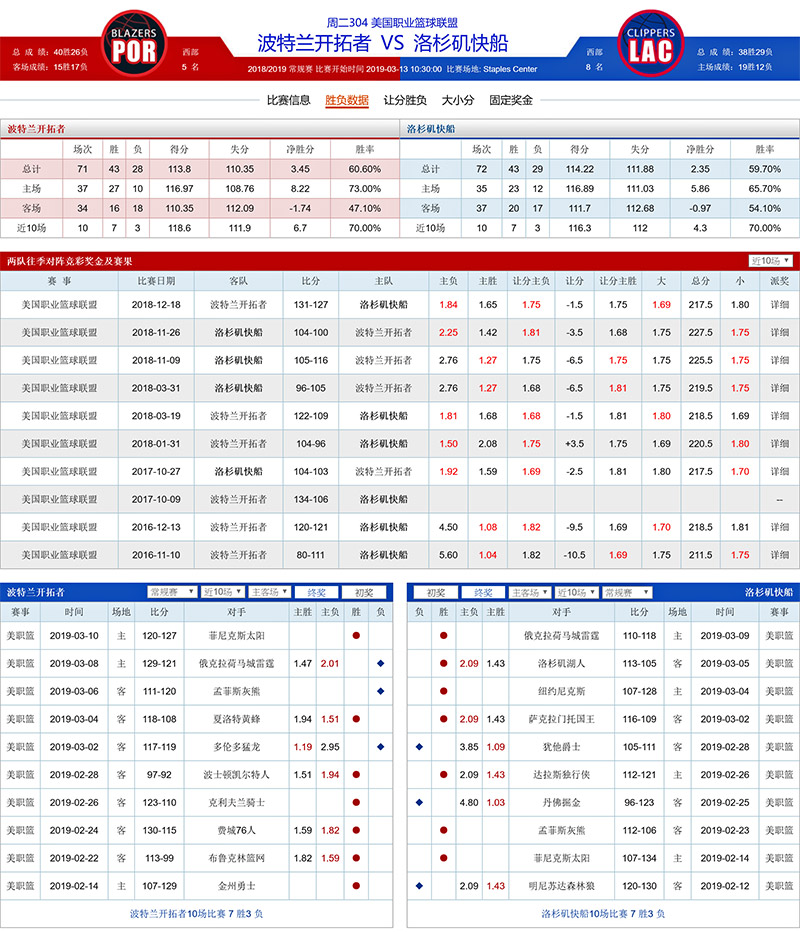Click the red dot in the 金州勇士 row
The height and width of the screenshot is (932, 800).
tap(356, 886)
